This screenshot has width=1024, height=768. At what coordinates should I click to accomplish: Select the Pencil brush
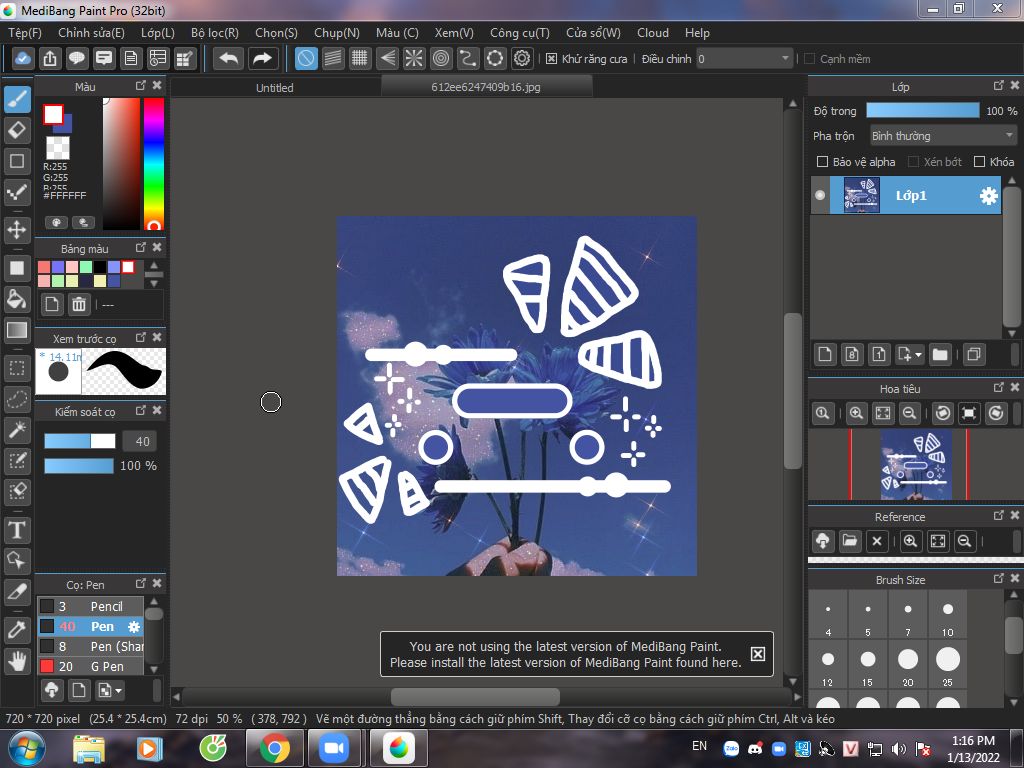click(x=90, y=606)
